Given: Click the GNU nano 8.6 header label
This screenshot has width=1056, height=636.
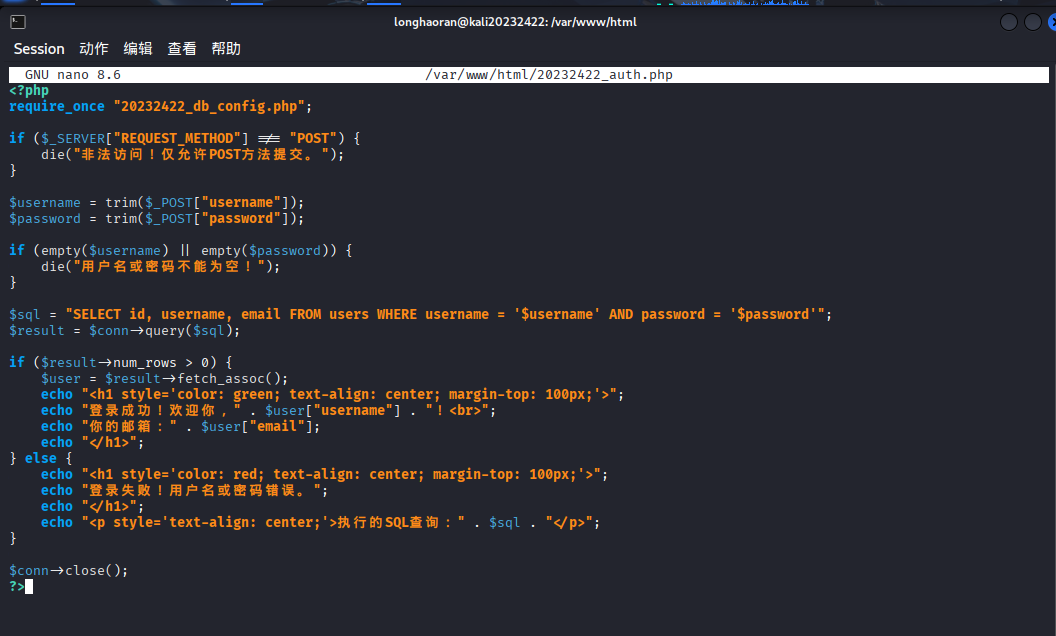Looking at the screenshot, I should 73,75.
